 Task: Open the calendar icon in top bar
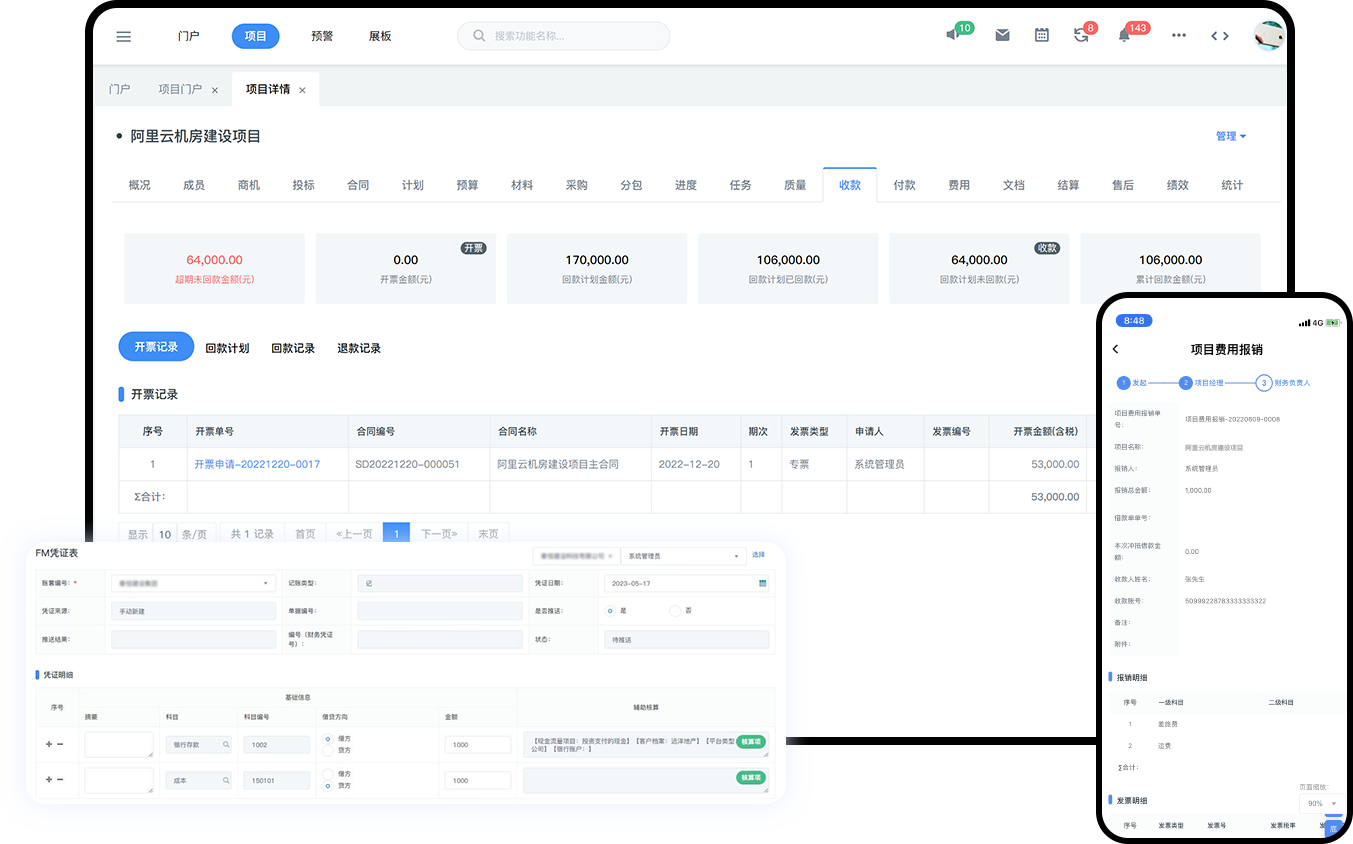(x=1042, y=35)
